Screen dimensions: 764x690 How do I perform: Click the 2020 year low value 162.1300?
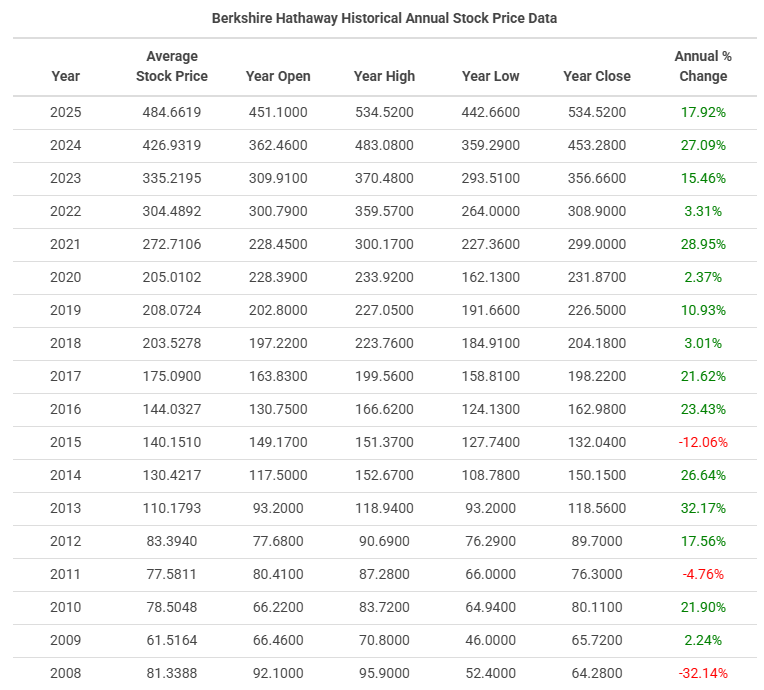point(490,277)
